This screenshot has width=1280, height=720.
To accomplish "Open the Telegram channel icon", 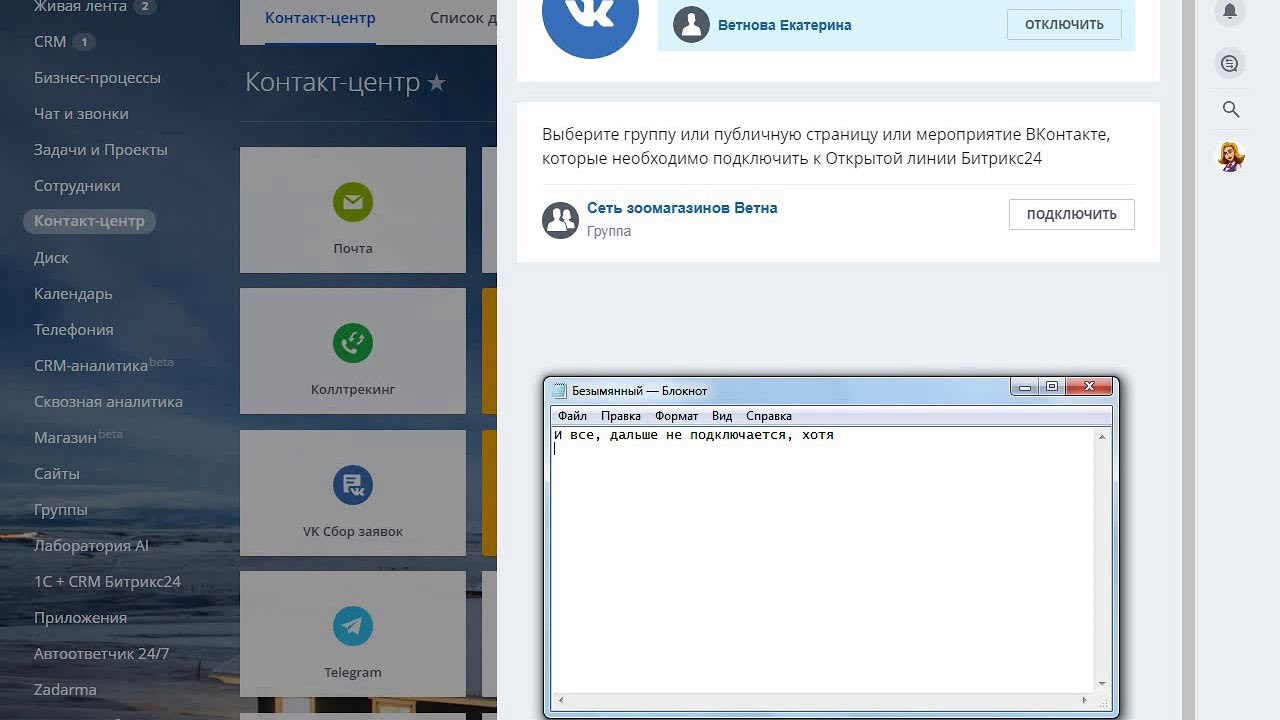I will [x=353, y=626].
